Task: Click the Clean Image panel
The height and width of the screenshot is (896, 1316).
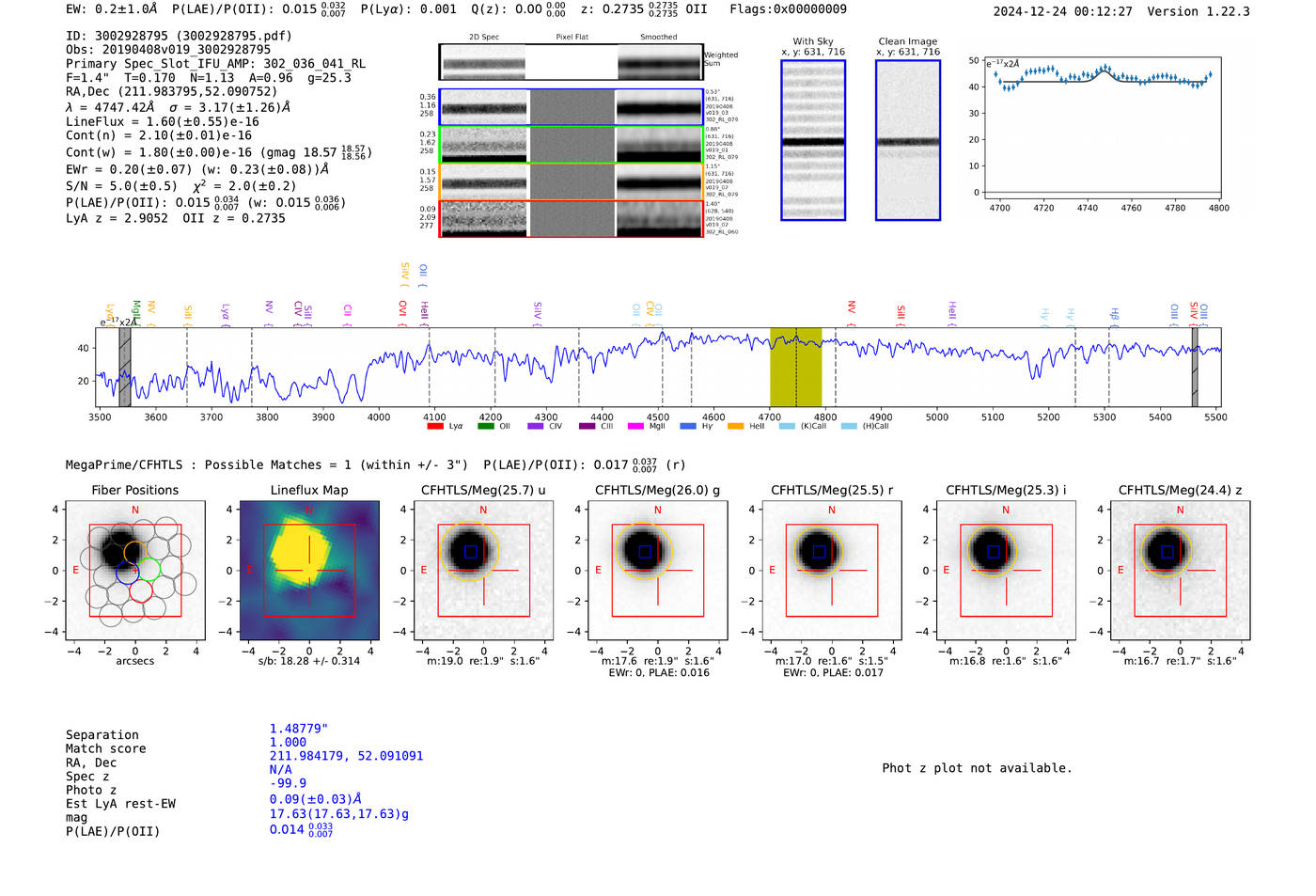Action: 908,140
